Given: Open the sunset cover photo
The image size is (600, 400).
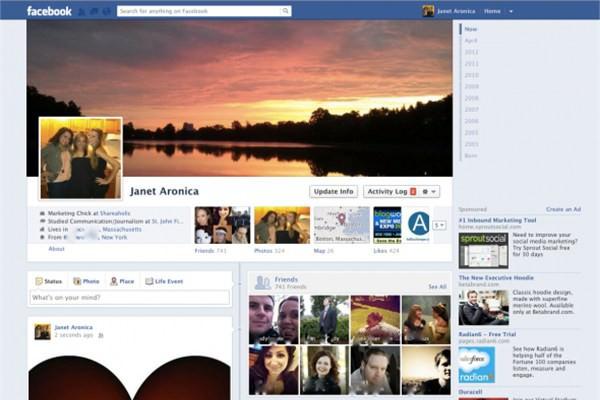Looking at the screenshot, I should tap(240, 98).
